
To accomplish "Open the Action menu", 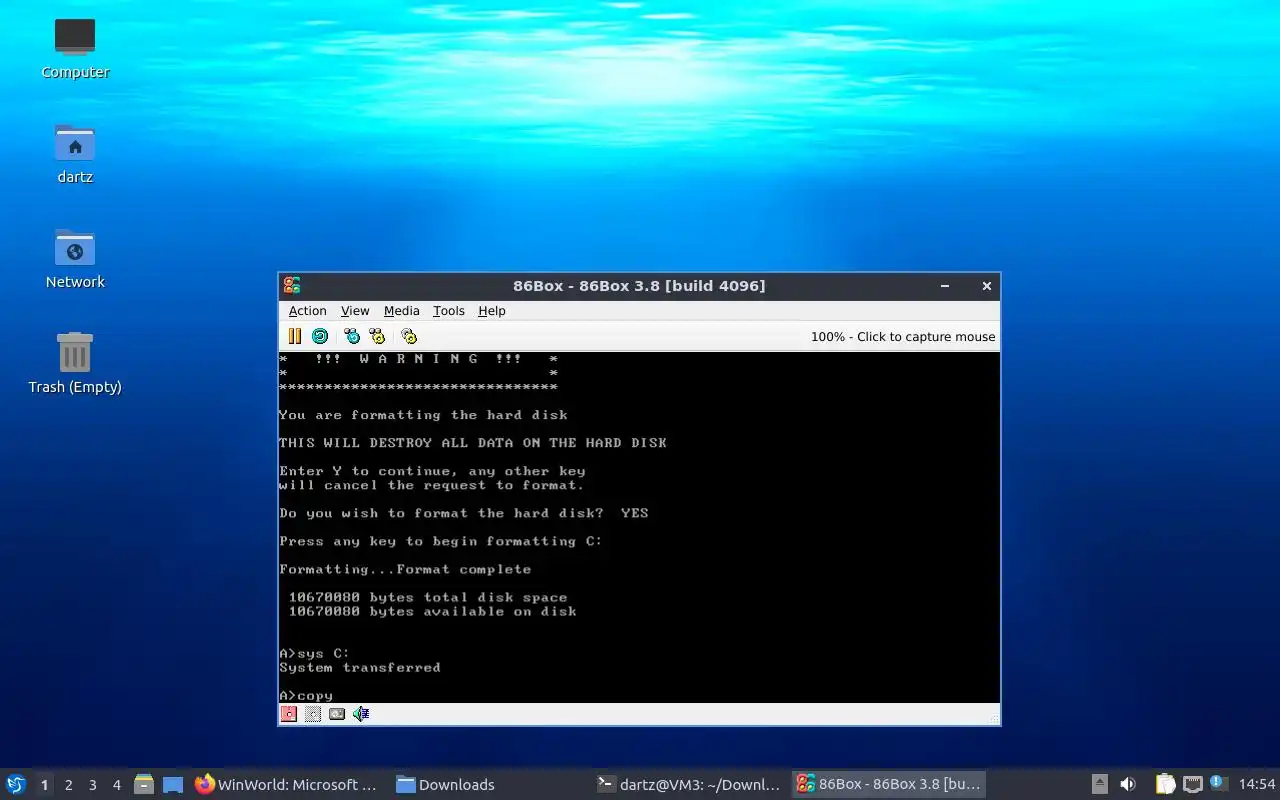I will click(x=308, y=311).
